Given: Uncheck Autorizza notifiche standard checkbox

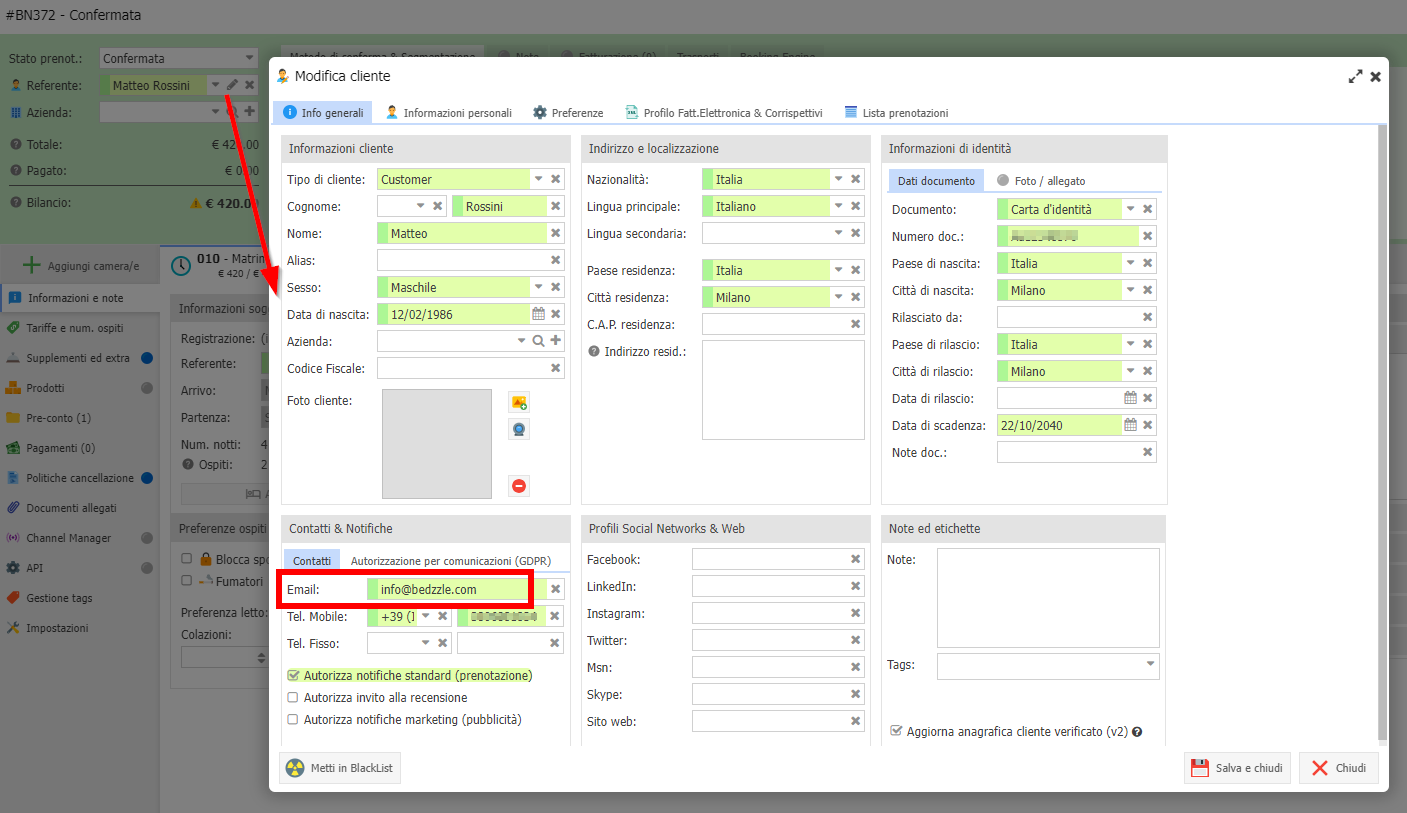Looking at the screenshot, I should (293, 676).
